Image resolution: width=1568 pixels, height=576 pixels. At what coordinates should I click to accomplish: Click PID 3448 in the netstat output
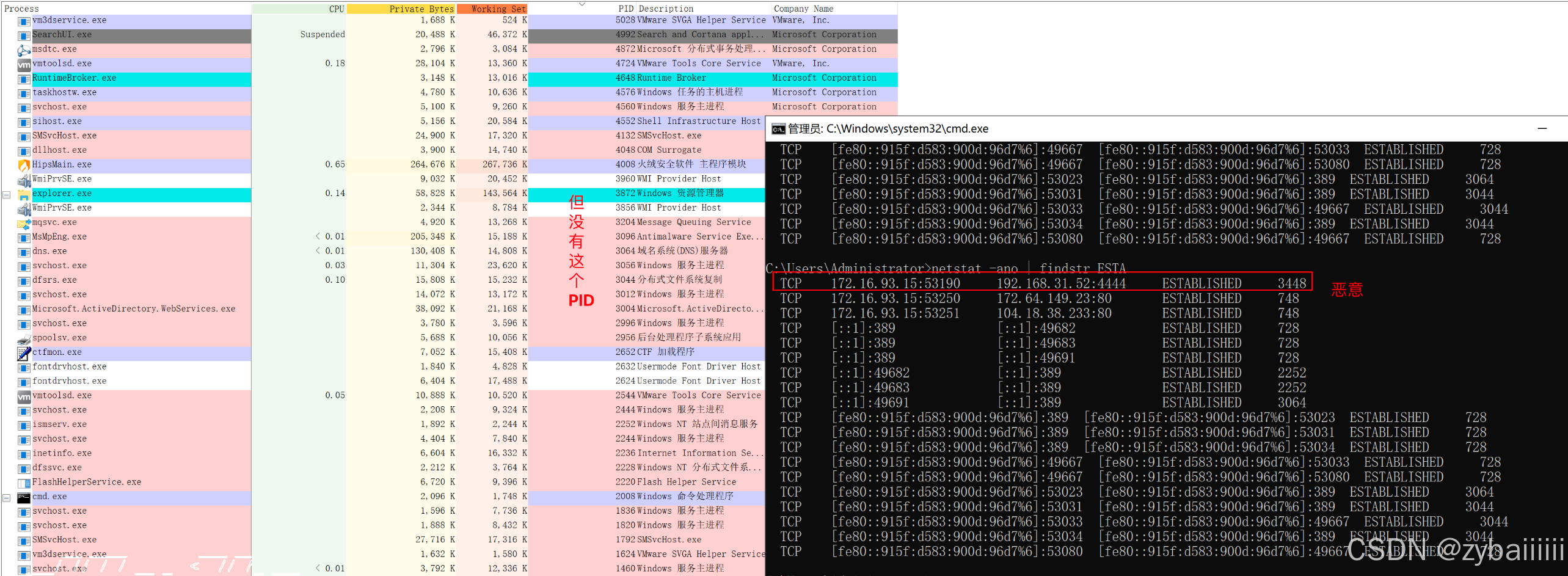[1292, 283]
